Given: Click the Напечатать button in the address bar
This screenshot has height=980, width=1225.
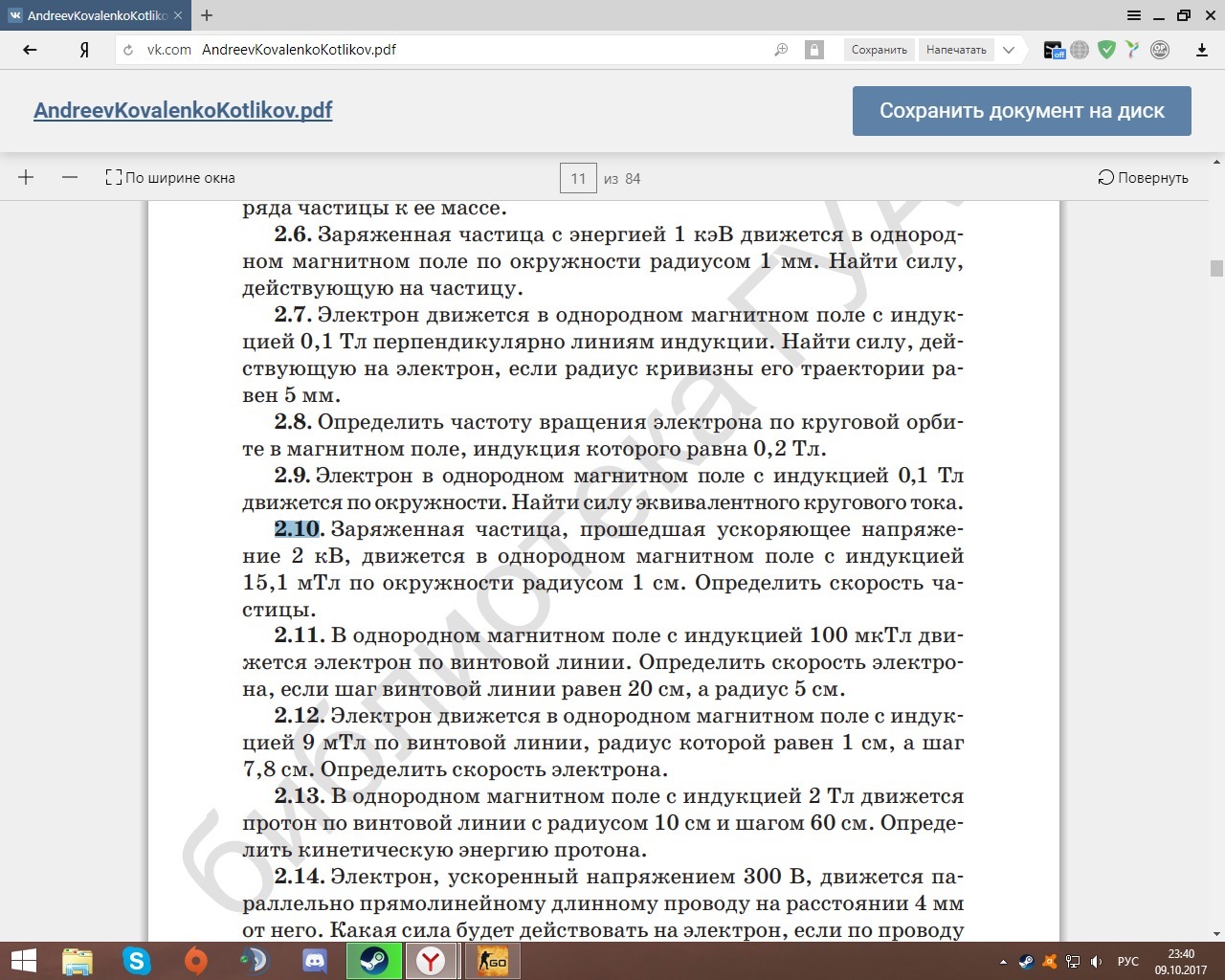Looking at the screenshot, I should 956,50.
